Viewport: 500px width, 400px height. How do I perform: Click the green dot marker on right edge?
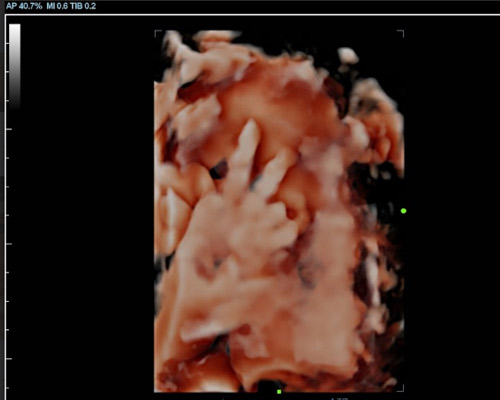tap(403, 211)
